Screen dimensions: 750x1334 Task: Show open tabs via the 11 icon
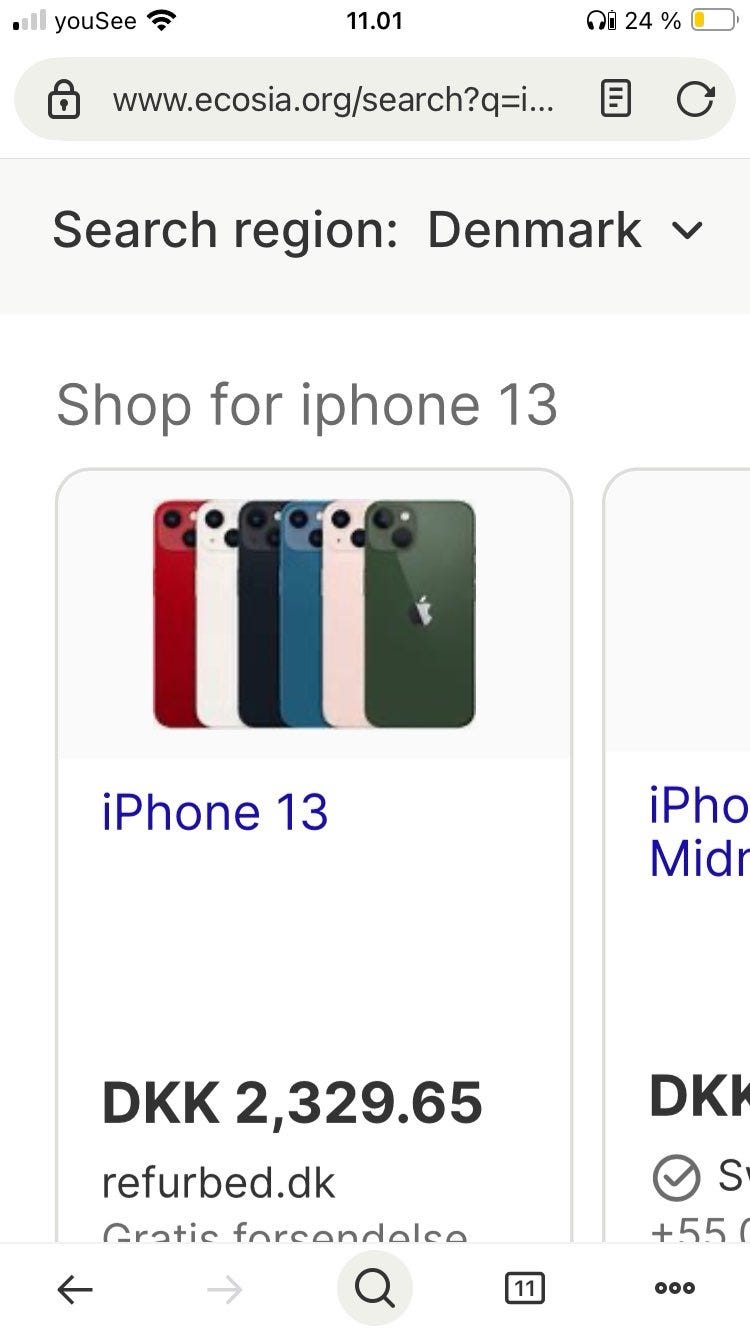525,1289
